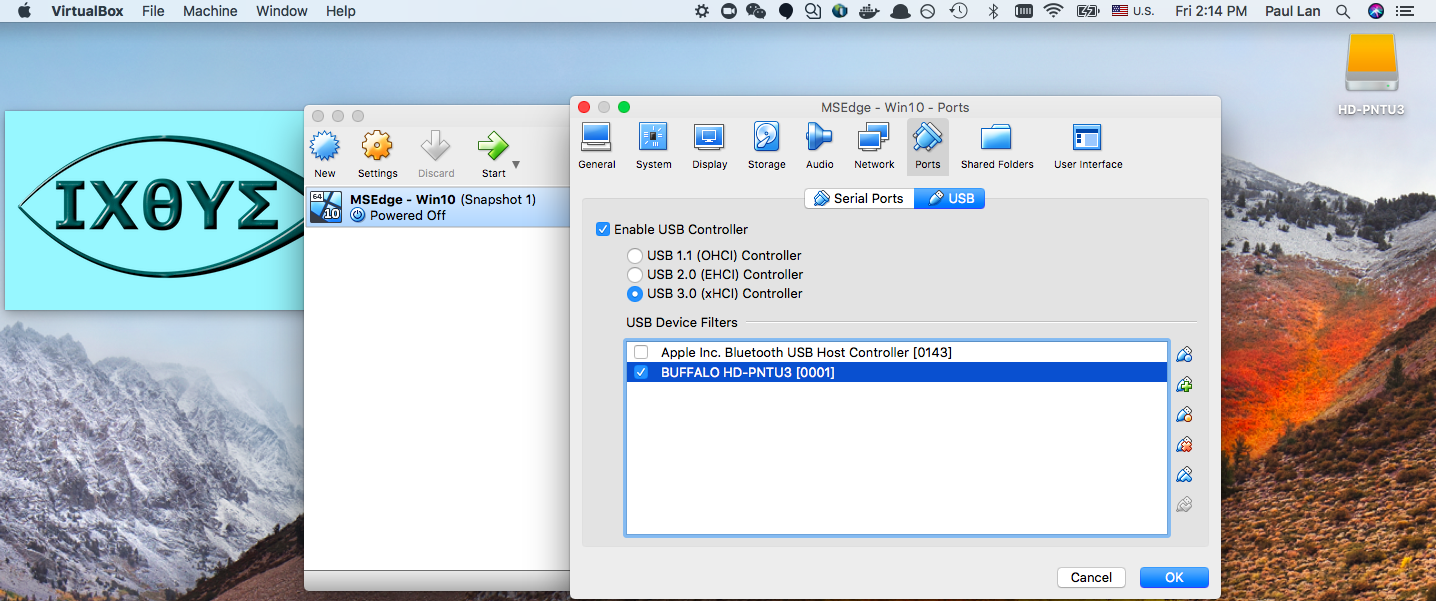Click the Start arrow in Manager toolbar
This screenshot has height=601, width=1436.
tap(492, 154)
